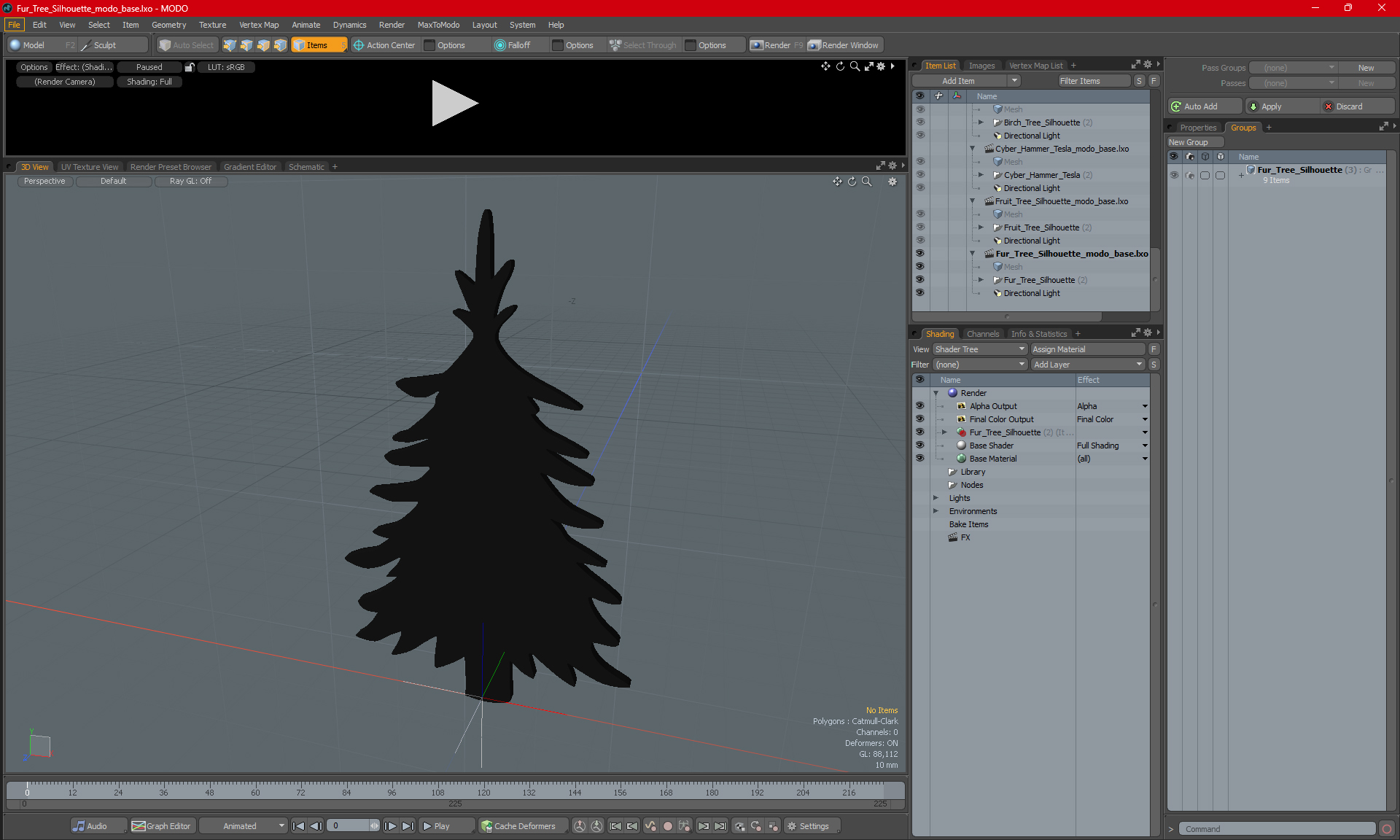Open Animated keying mode dropdown
The image size is (1400, 840).
pyautogui.click(x=244, y=826)
